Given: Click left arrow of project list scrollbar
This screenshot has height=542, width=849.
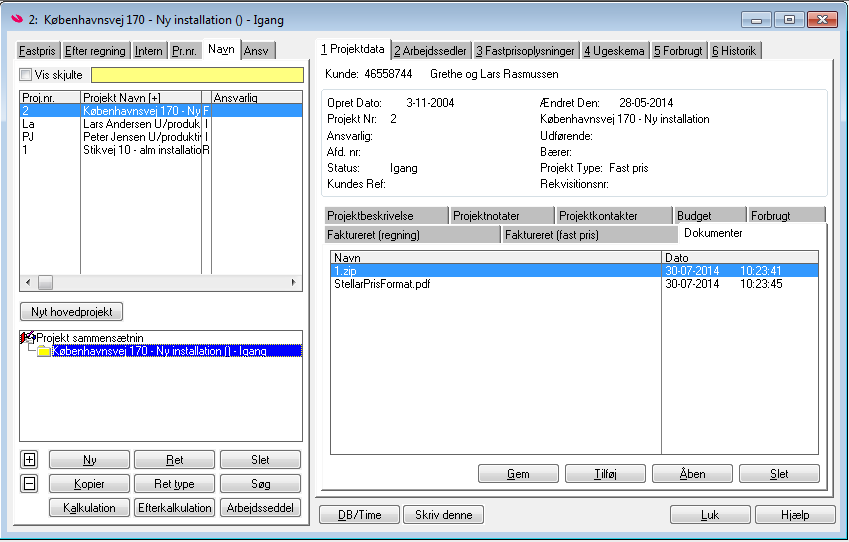Looking at the screenshot, I should click(x=28, y=282).
